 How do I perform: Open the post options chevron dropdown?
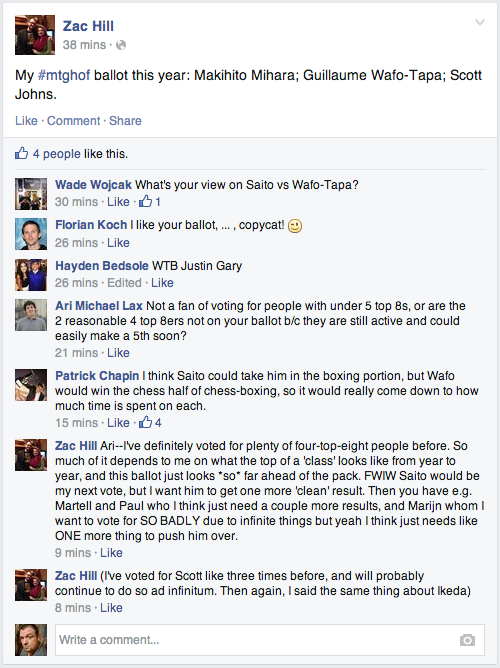coord(480,23)
